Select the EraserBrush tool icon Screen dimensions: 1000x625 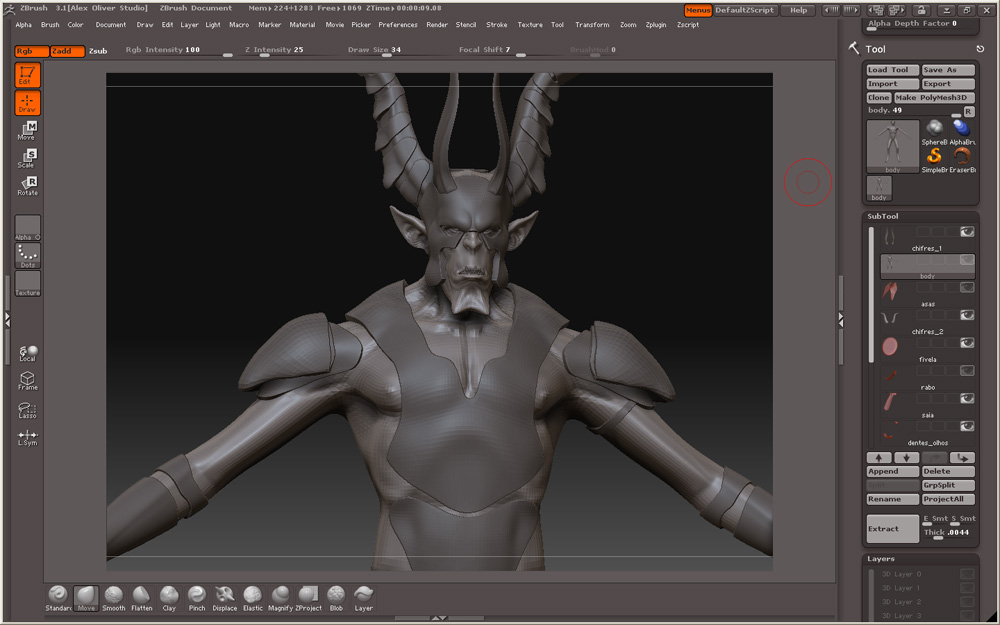962,160
